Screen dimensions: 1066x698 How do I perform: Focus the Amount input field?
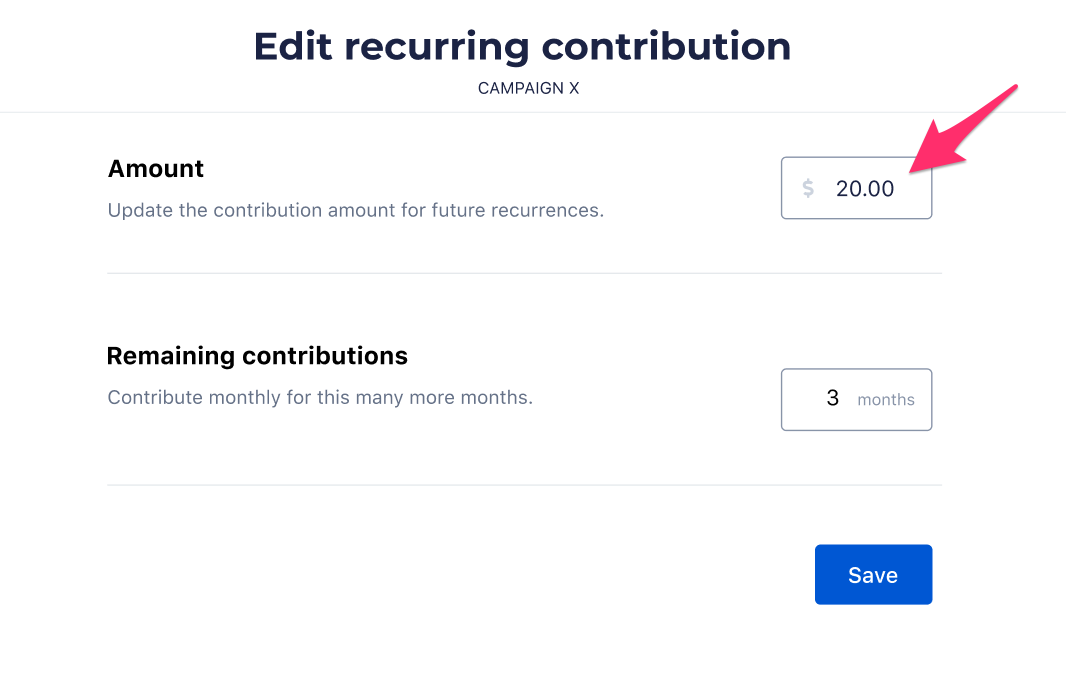[856, 188]
